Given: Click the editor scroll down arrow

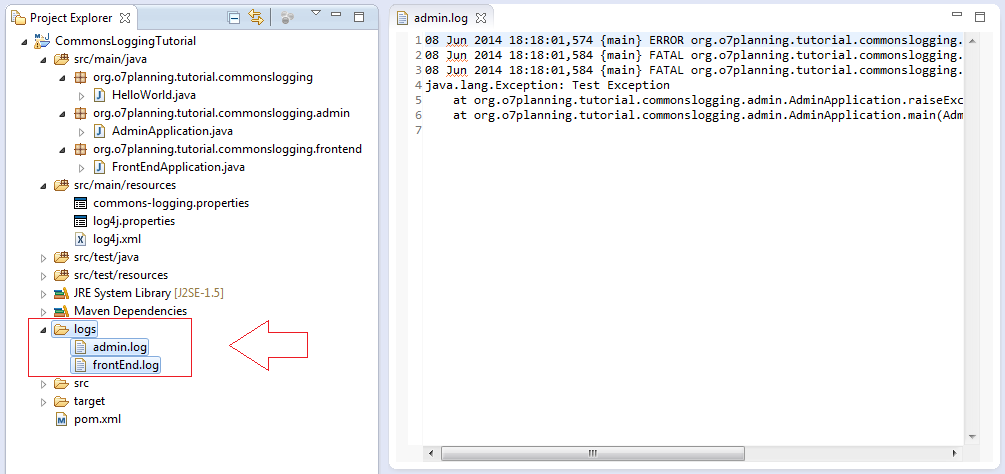Looking at the screenshot, I should [x=972, y=436].
